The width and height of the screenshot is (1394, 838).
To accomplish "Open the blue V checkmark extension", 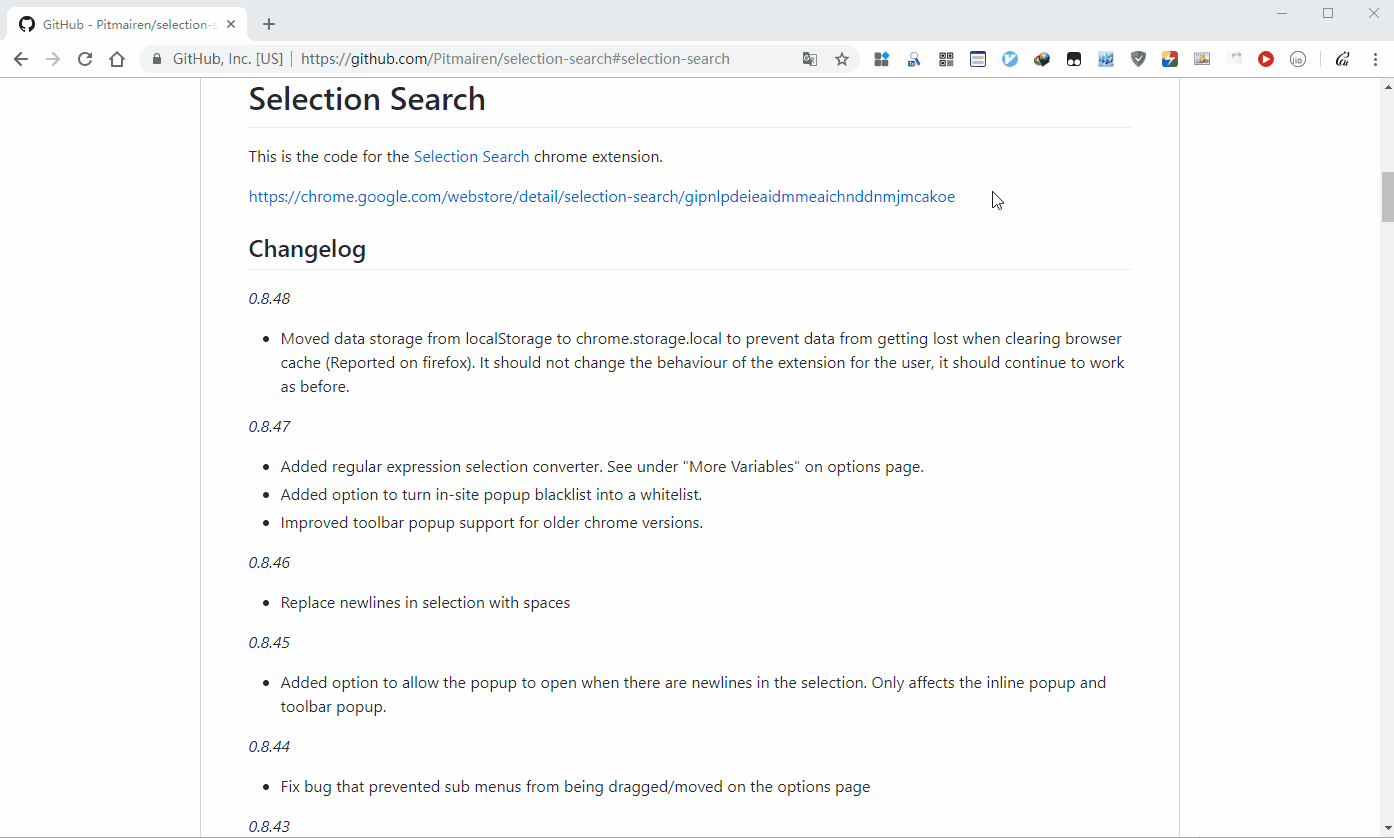I will [1010, 59].
